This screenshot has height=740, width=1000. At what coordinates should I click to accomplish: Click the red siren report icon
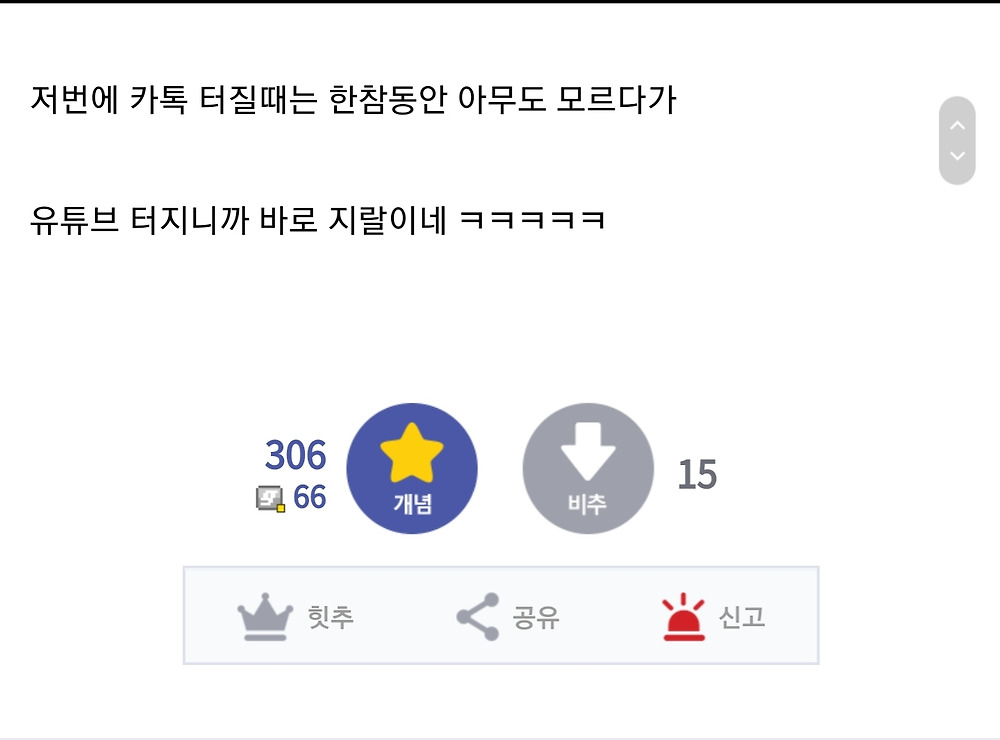coord(684,617)
